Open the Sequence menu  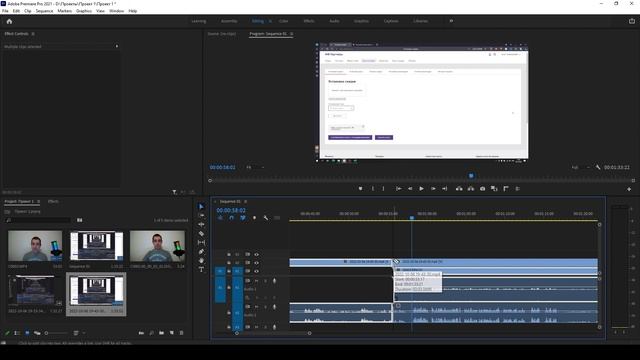point(44,11)
